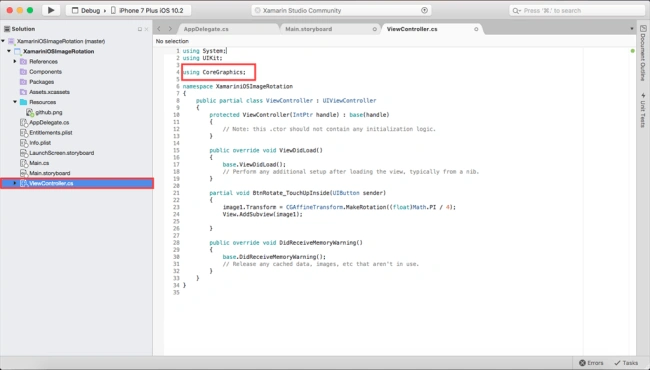Open the Tasks status pad

click(626, 363)
